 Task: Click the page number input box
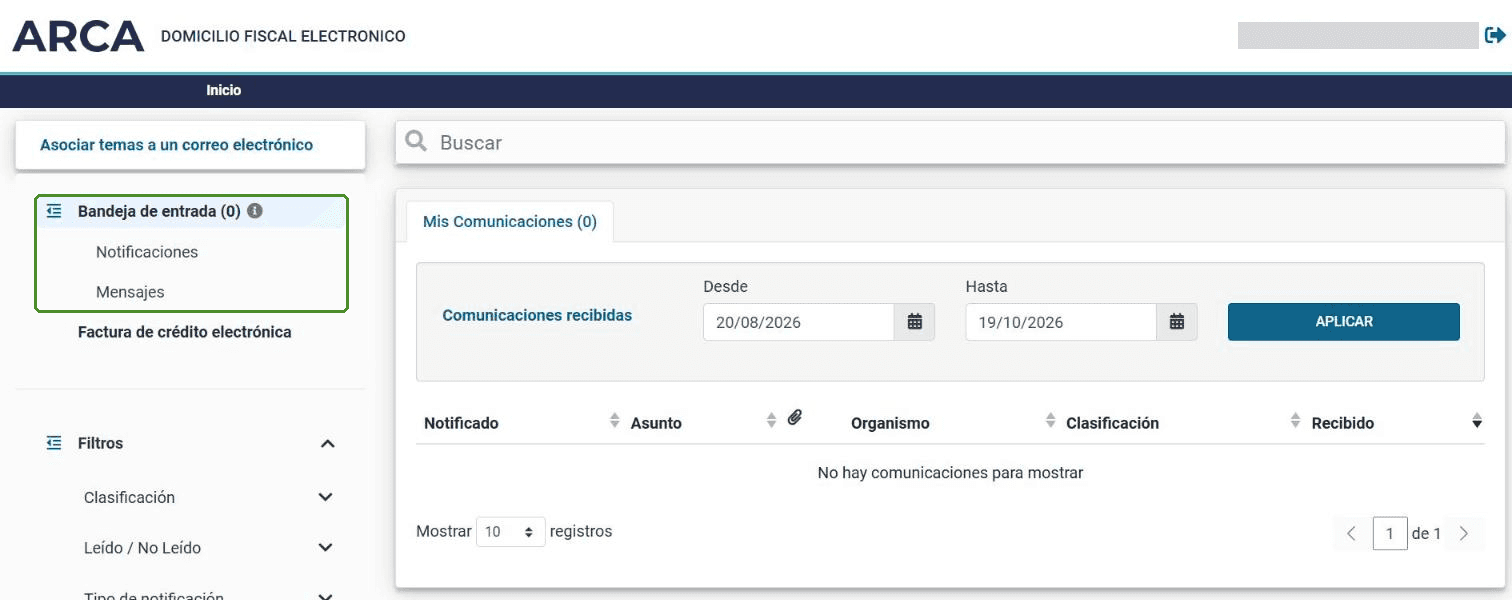[x=1390, y=534]
